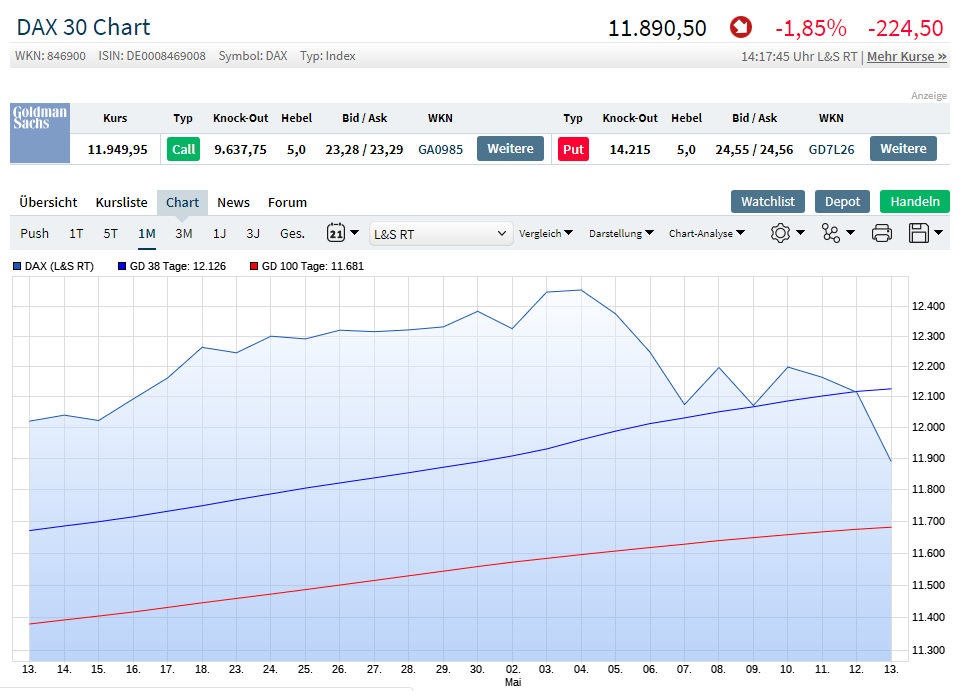
Task: Open the calendar date range icon
Action: pos(336,233)
